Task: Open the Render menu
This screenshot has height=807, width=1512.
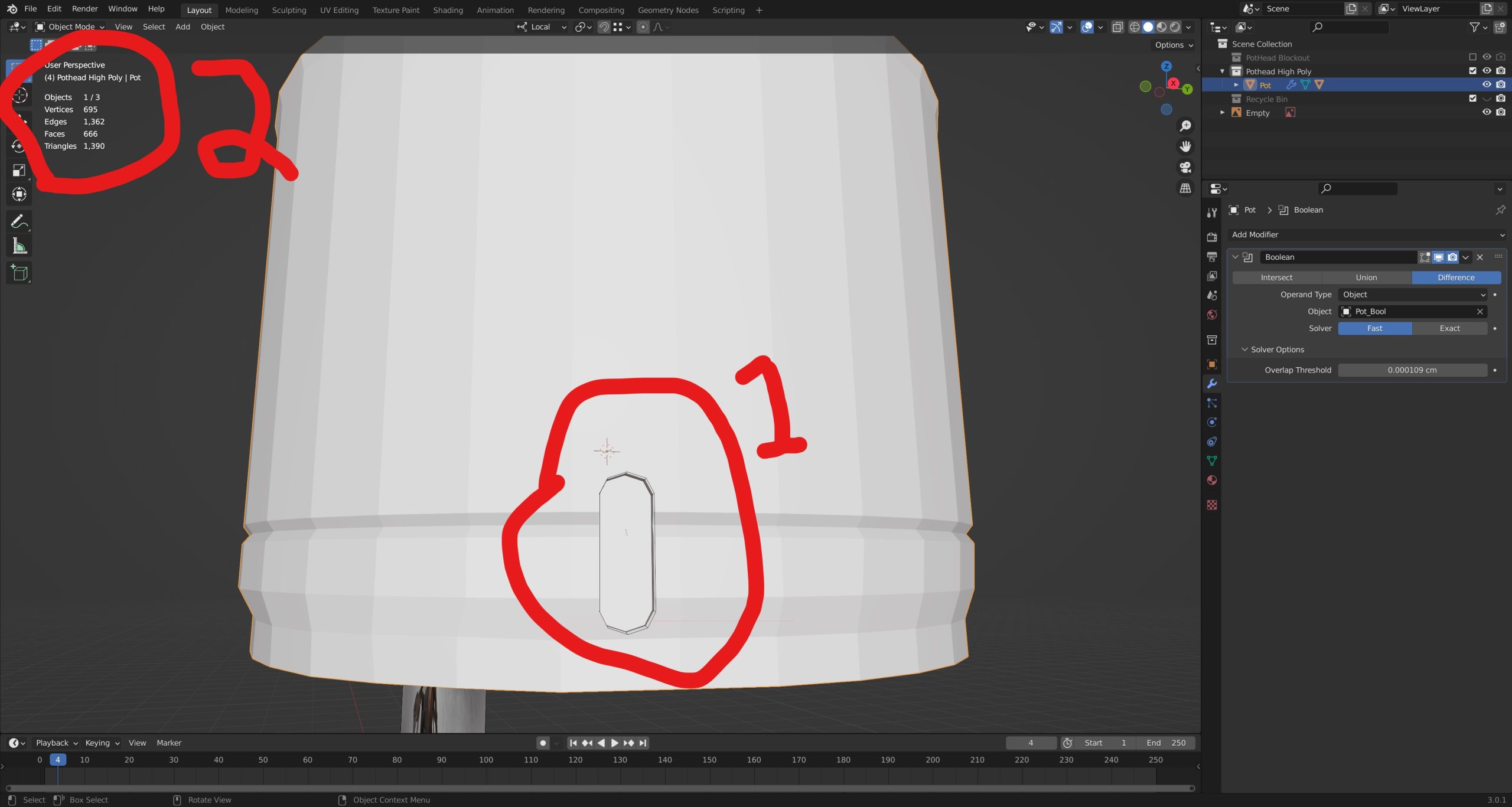Action: 84,9
